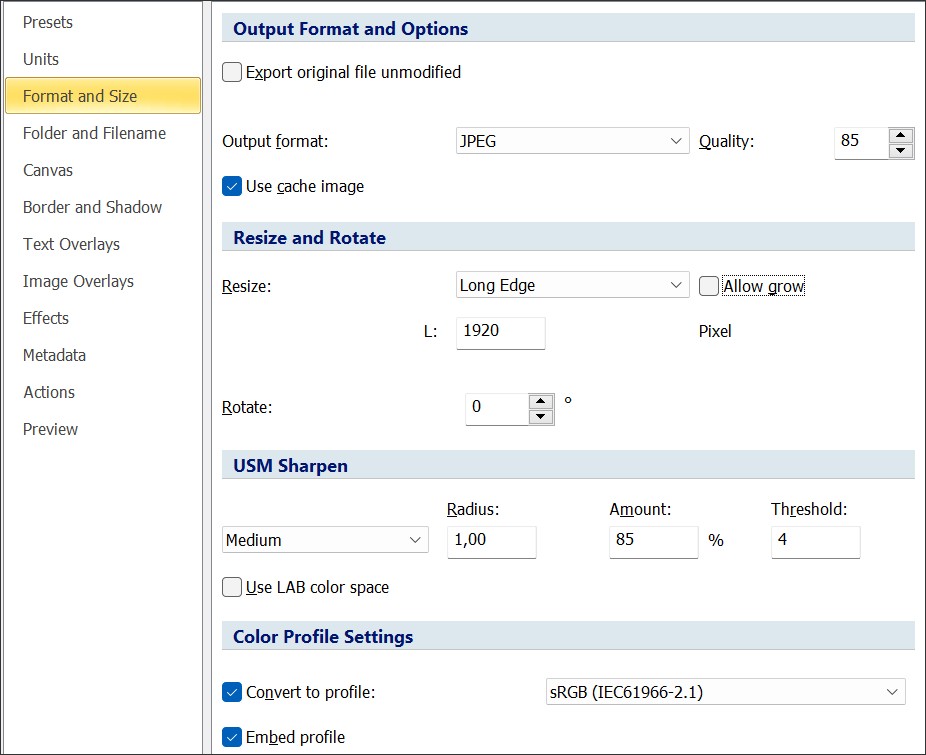Uncheck Use cache image
Image resolution: width=926 pixels, height=755 pixels.
tap(232, 186)
